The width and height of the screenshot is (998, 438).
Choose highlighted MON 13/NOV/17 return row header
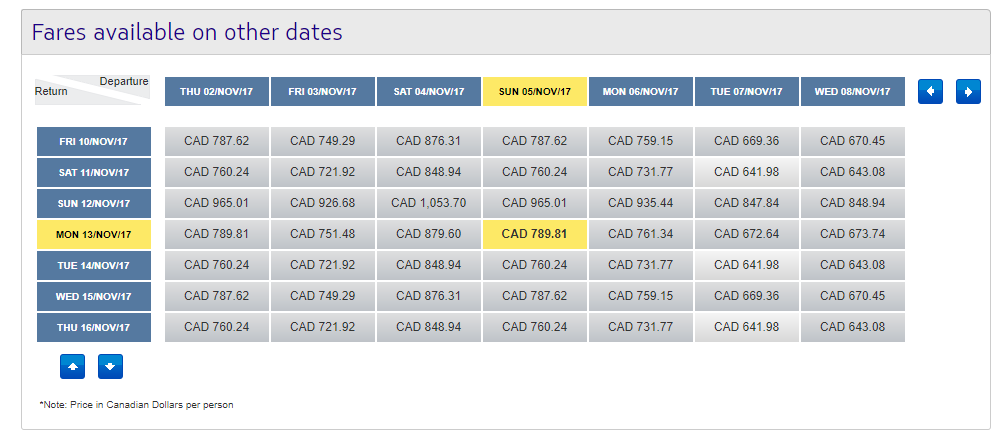pos(94,234)
